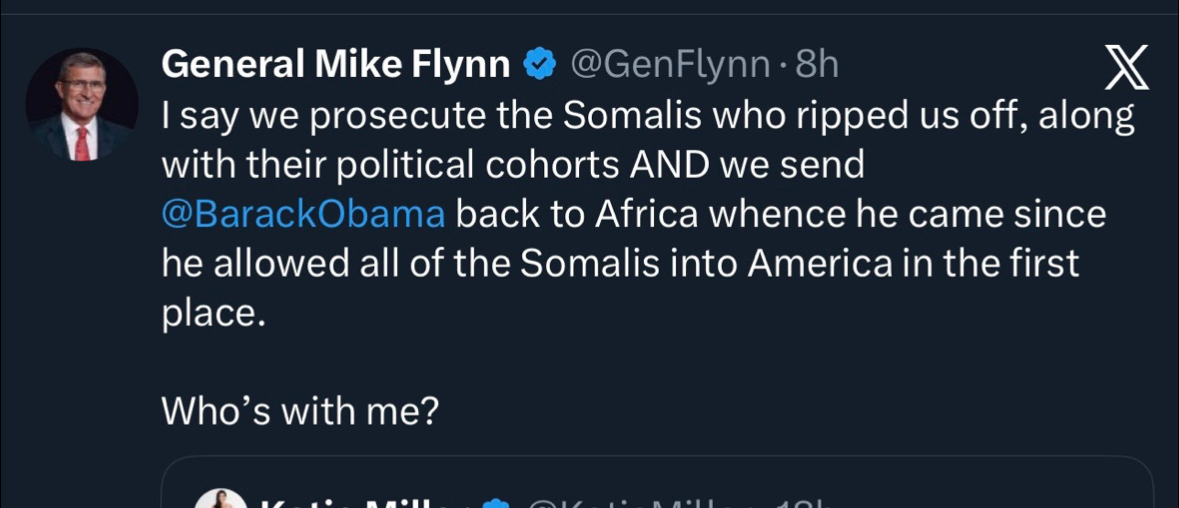Click the first line starting "I say we prosecute"

point(648,117)
